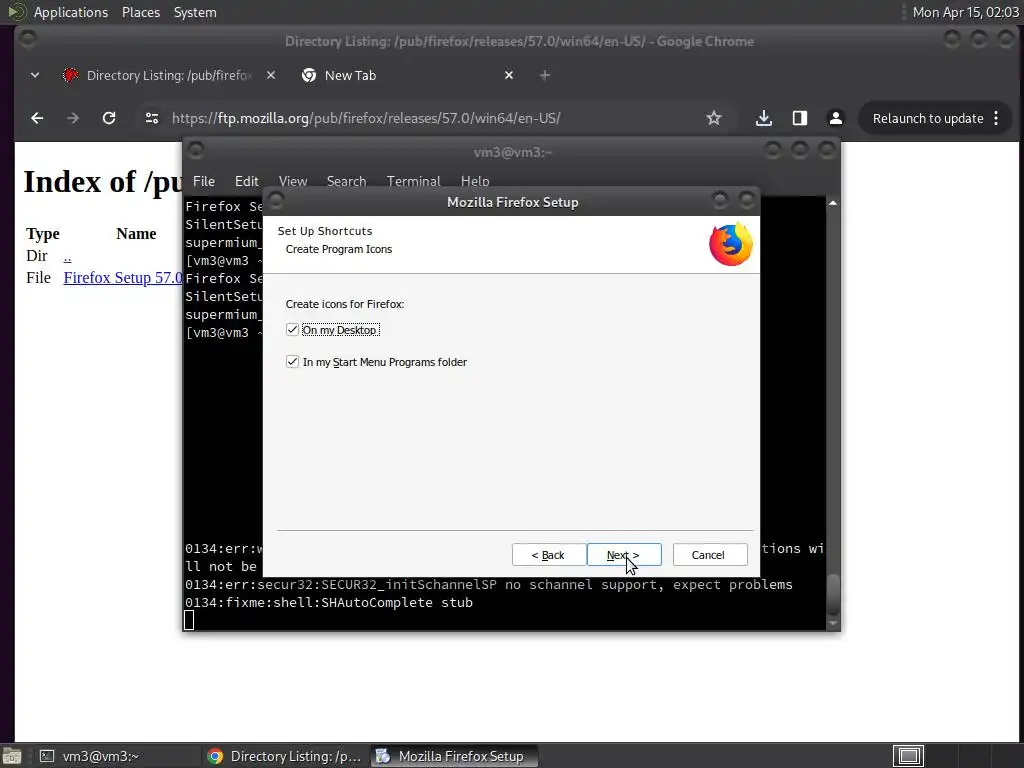
Task: Open a new Chrome tab with plus
Action: [545, 75]
